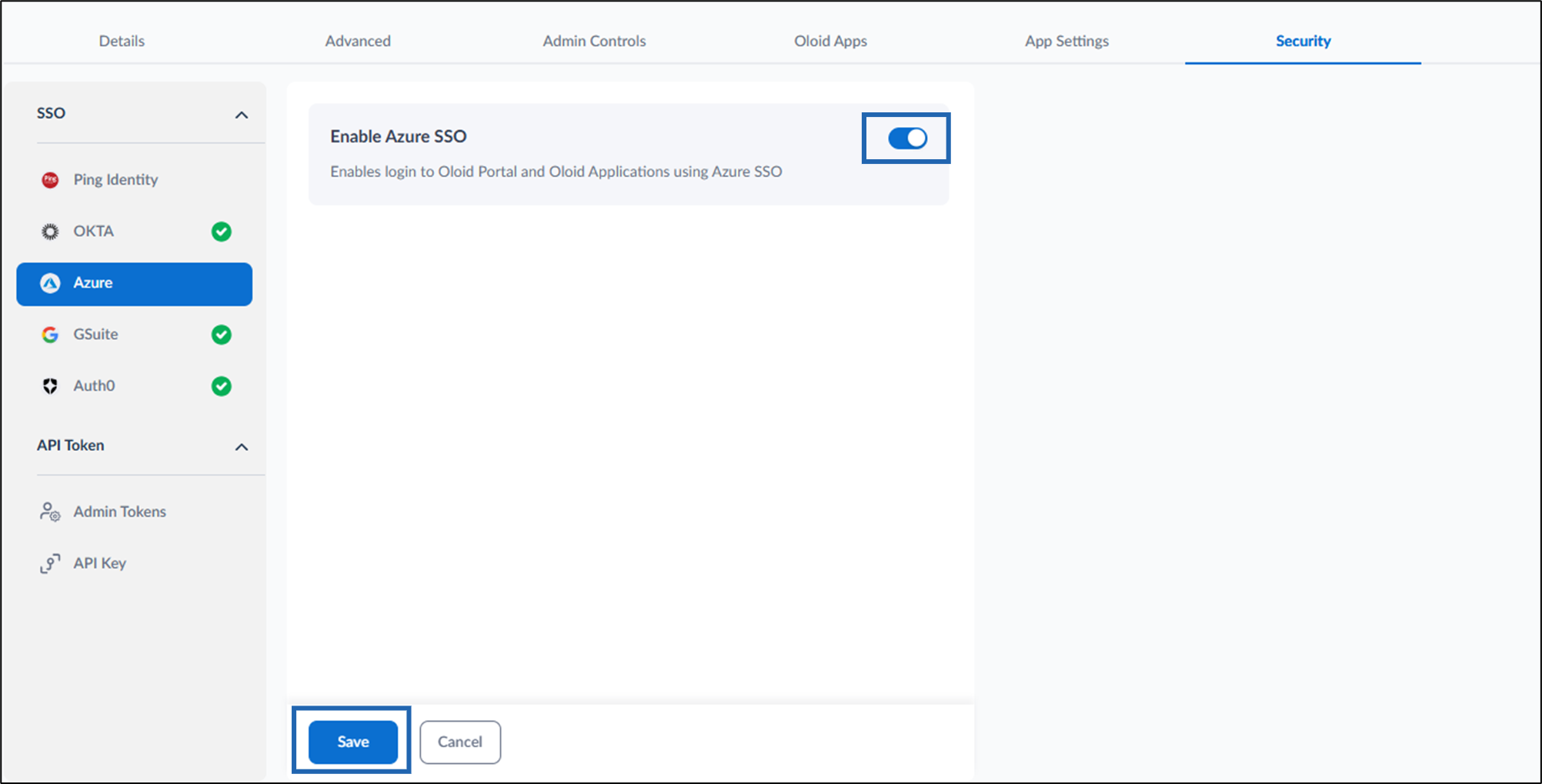Cancel the SSO changes
The width and height of the screenshot is (1542, 784).
[460, 742]
